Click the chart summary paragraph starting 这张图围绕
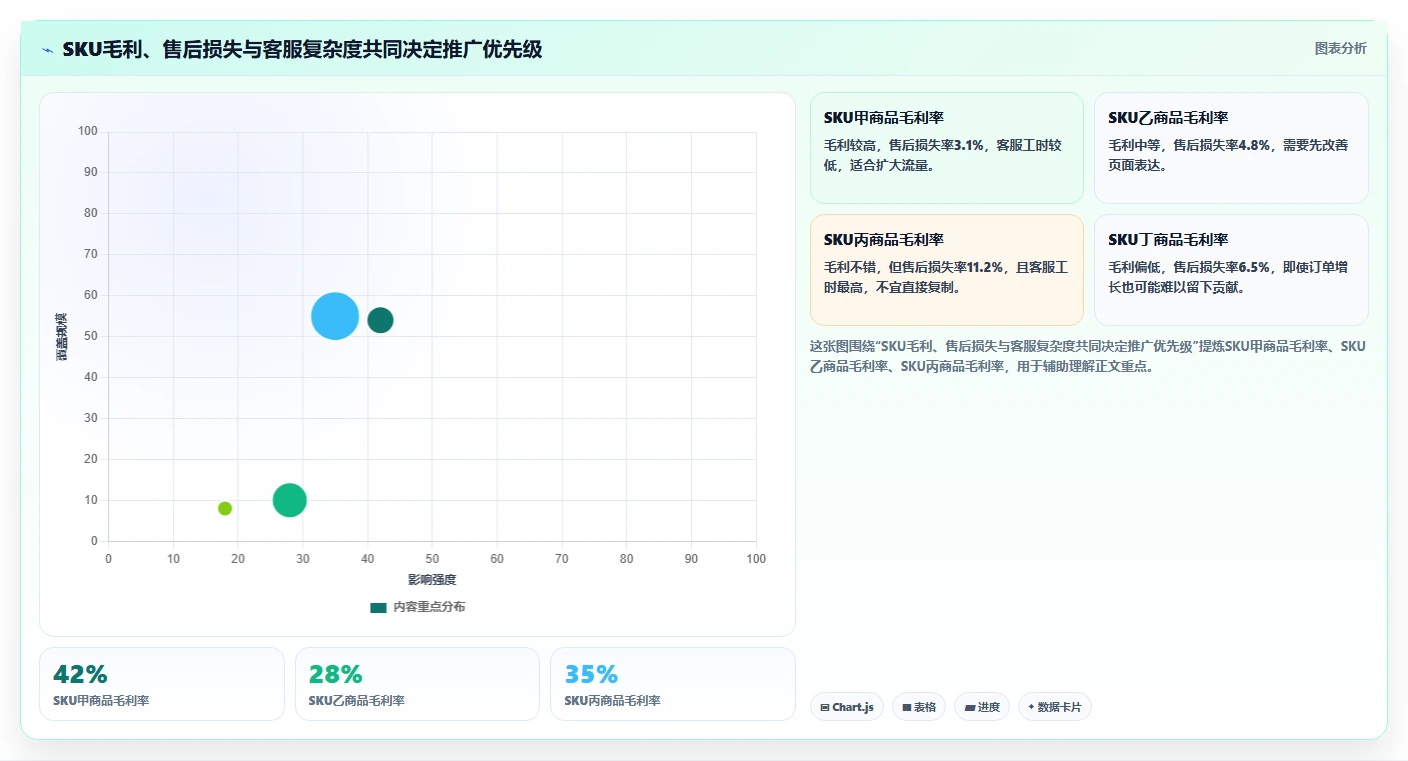The width and height of the screenshot is (1408, 761). (1088, 356)
